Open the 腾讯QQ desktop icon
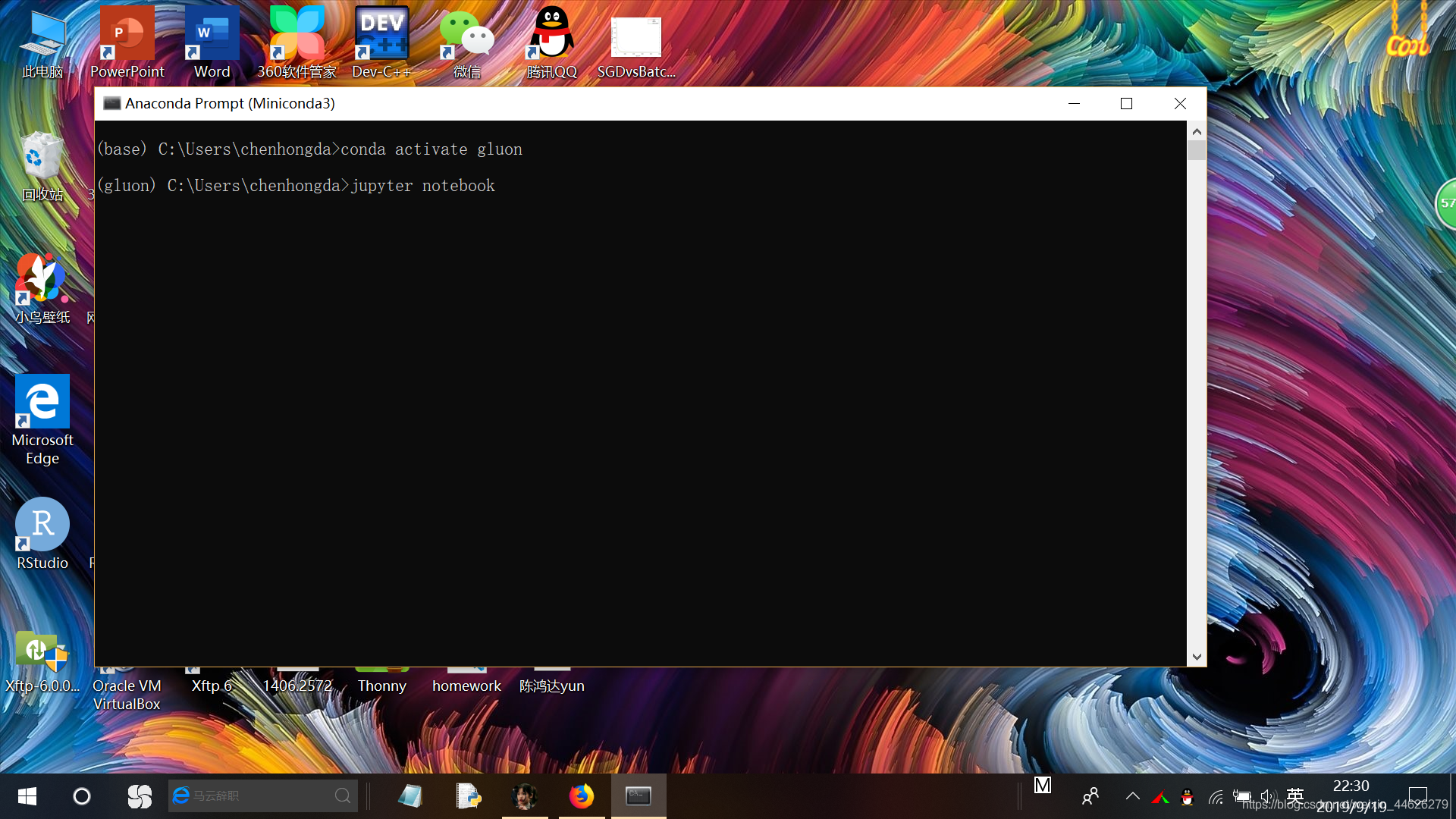The image size is (1456, 819). point(552,44)
